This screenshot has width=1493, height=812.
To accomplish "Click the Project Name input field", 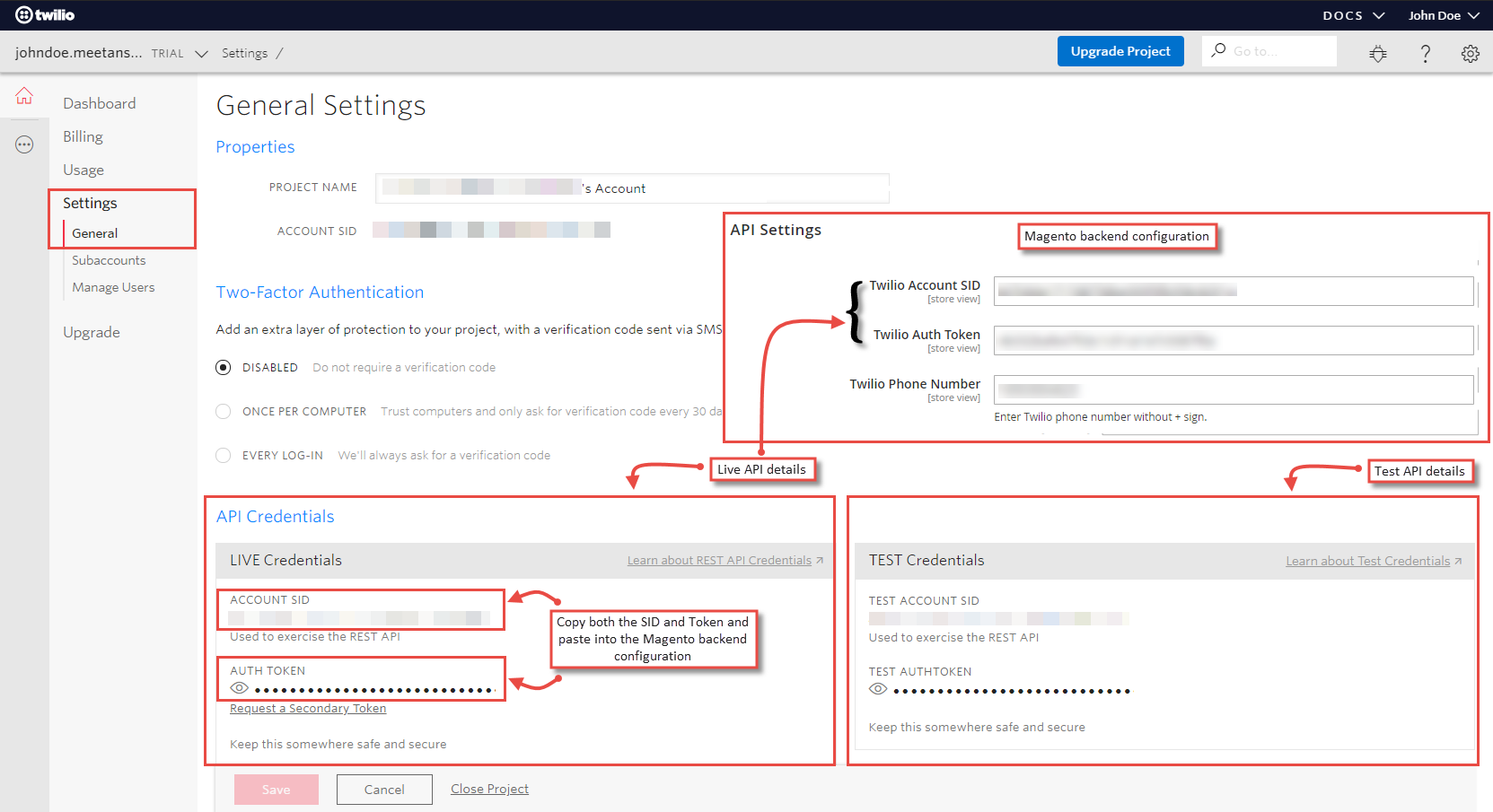I will click(632, 188).
